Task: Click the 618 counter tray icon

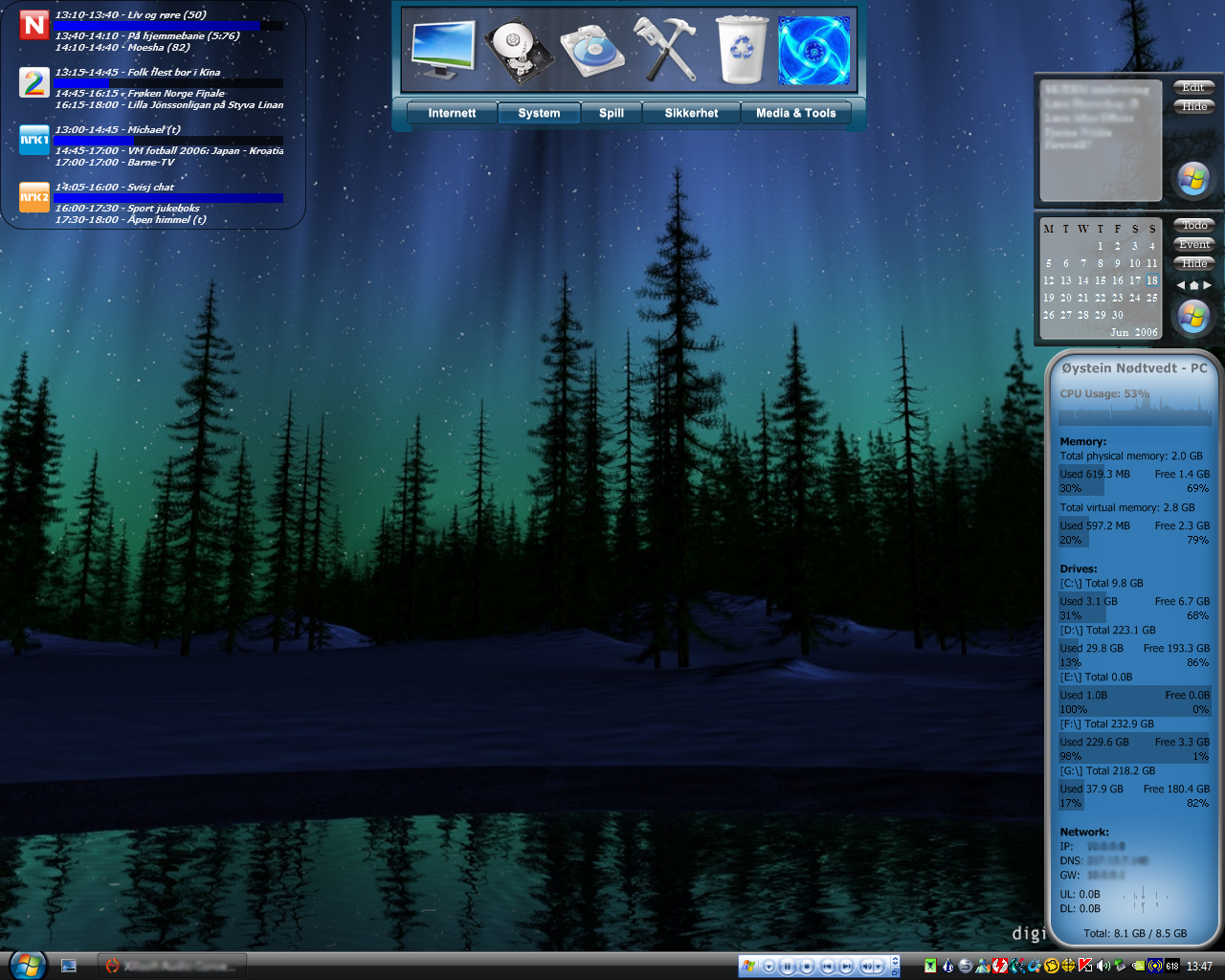Action: coord(1171,966)
